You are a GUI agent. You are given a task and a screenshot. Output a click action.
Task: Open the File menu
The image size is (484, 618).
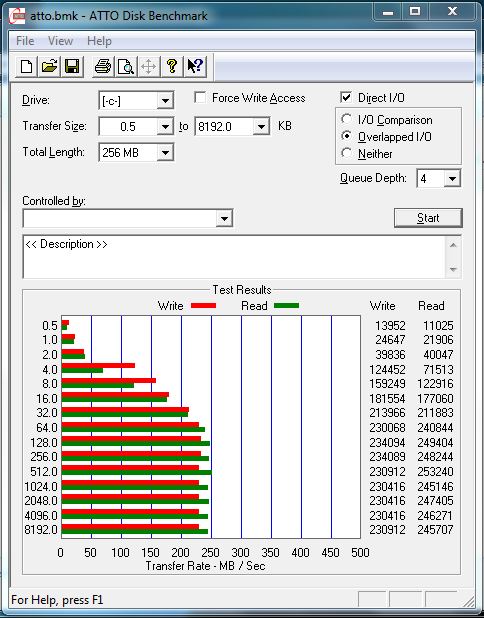pos(25,41)
